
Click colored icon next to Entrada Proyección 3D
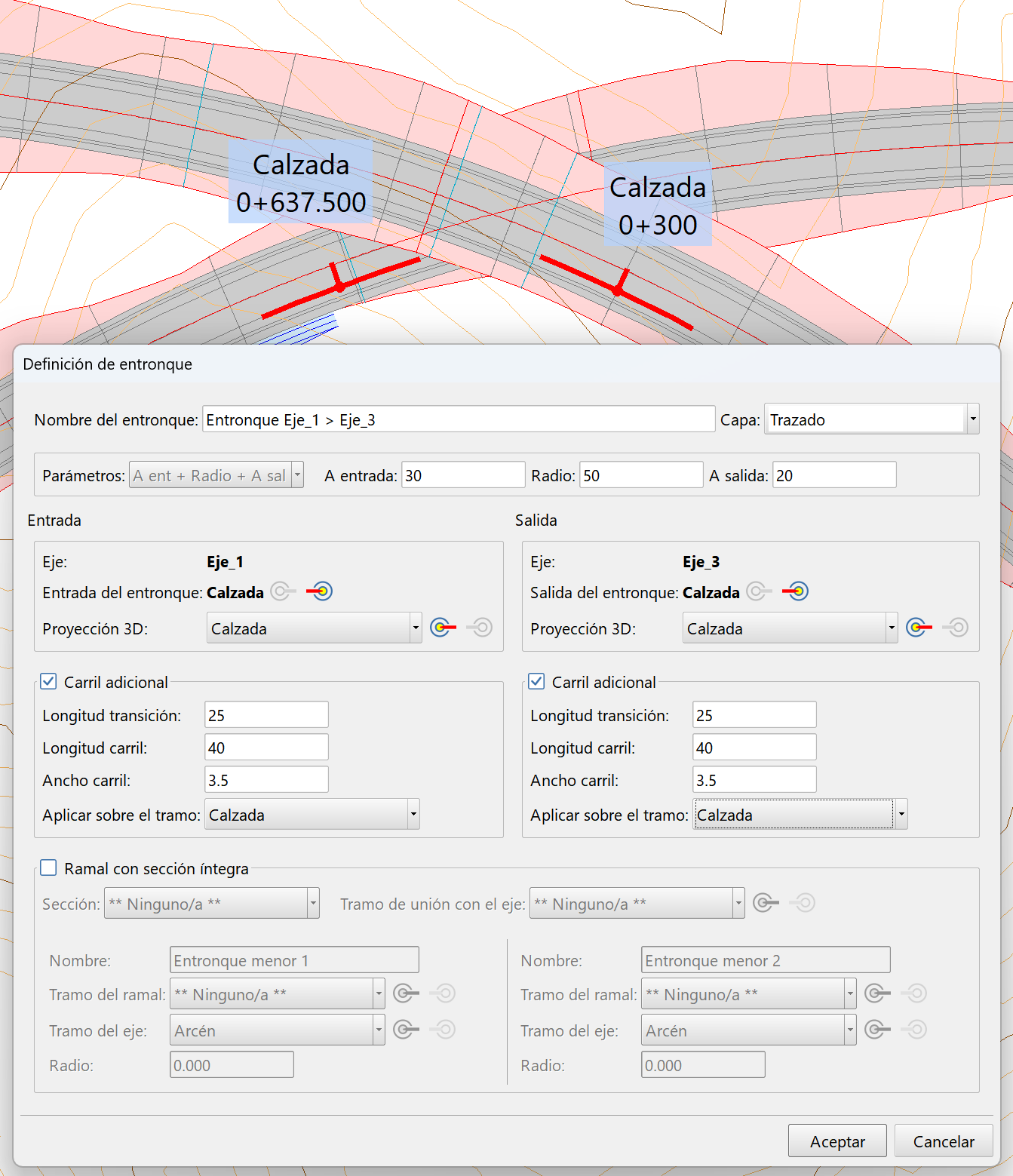tap(444, 628)
